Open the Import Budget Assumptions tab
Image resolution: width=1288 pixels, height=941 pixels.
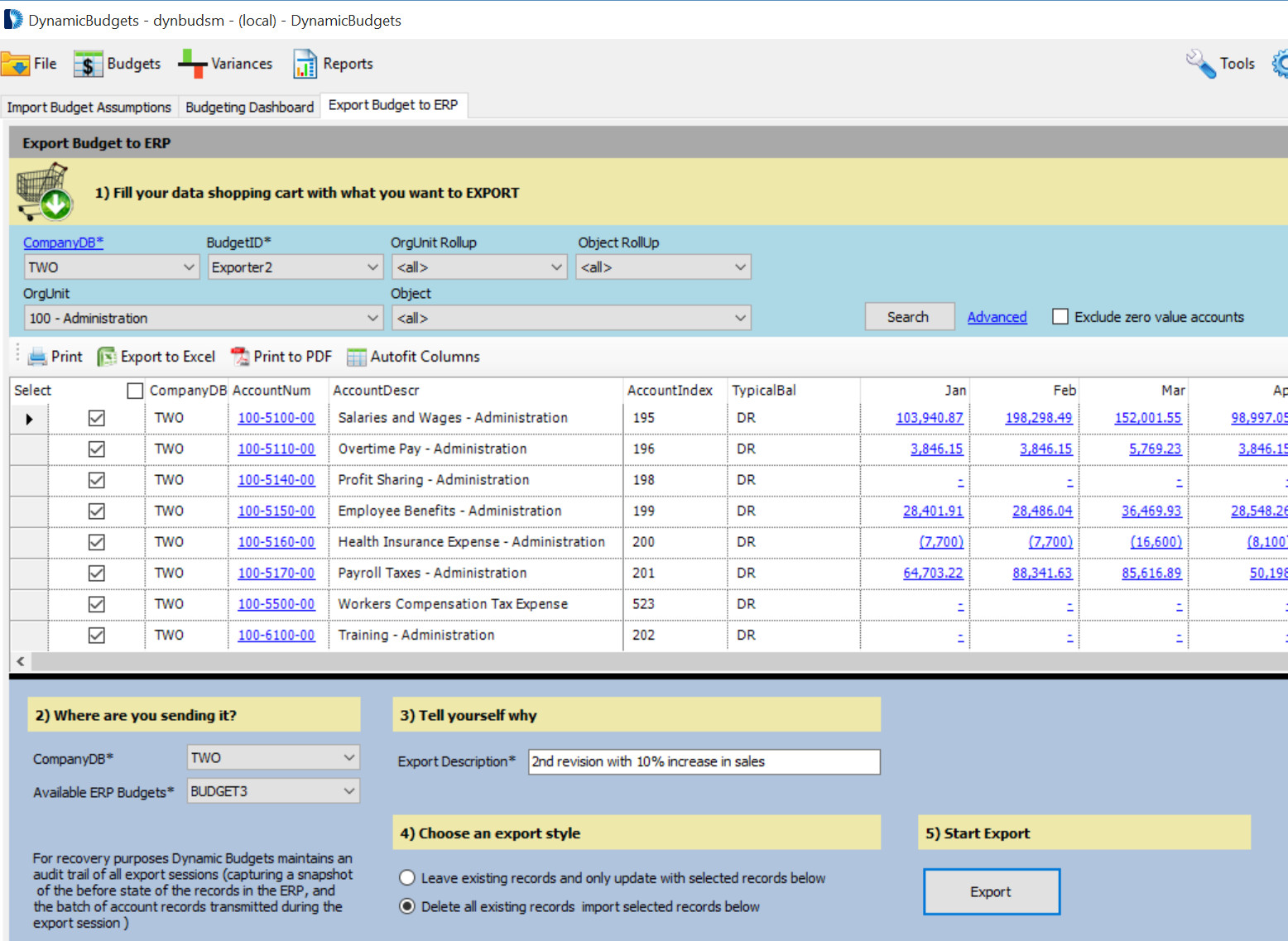[89, 106]
